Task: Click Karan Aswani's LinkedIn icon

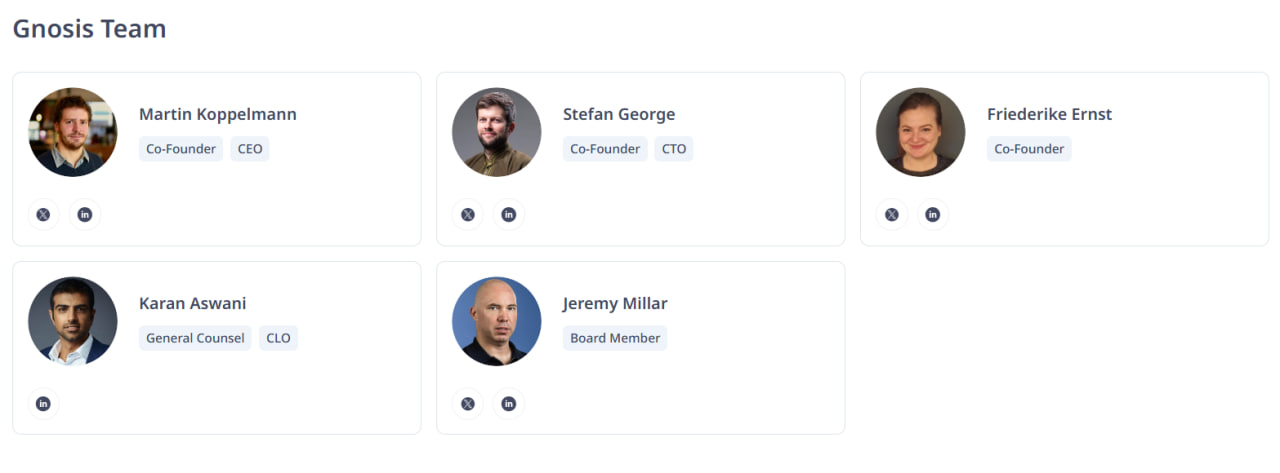Action: [x=43, y=403]
